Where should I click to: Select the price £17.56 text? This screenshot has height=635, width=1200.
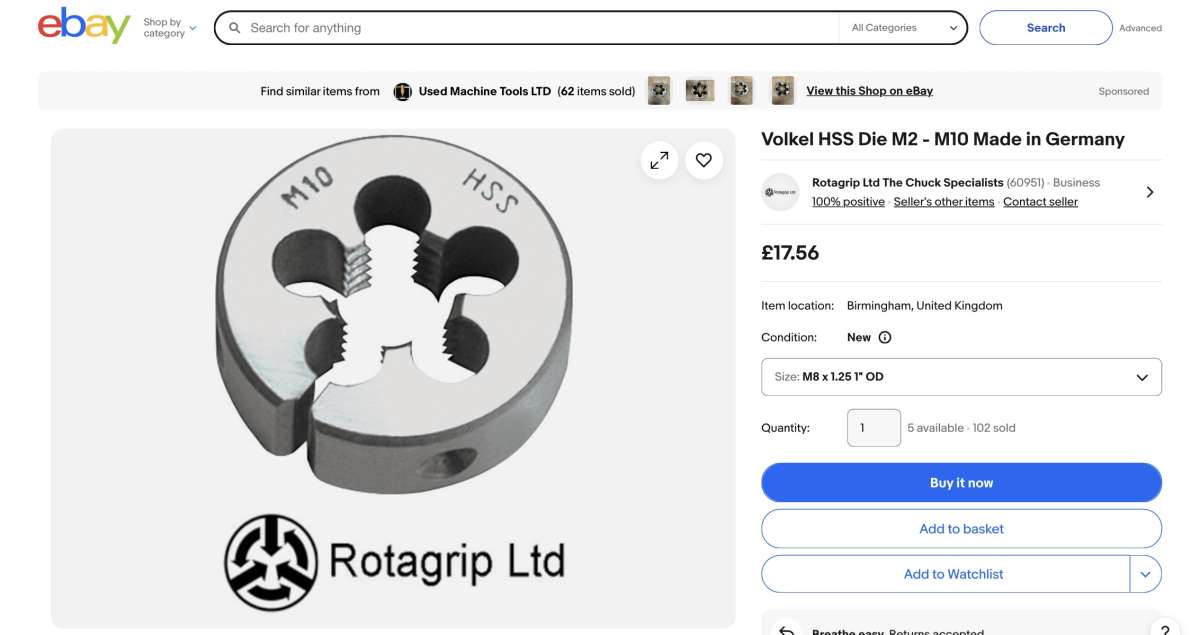pyautogui.click(x=790, y=253)
